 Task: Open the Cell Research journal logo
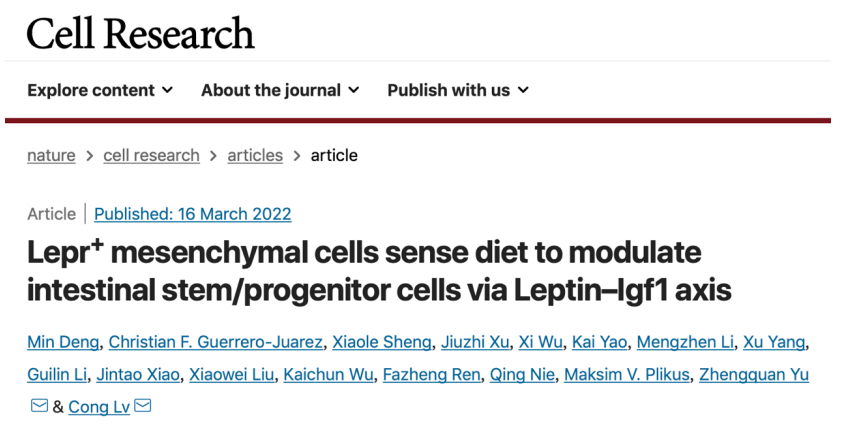141,34
